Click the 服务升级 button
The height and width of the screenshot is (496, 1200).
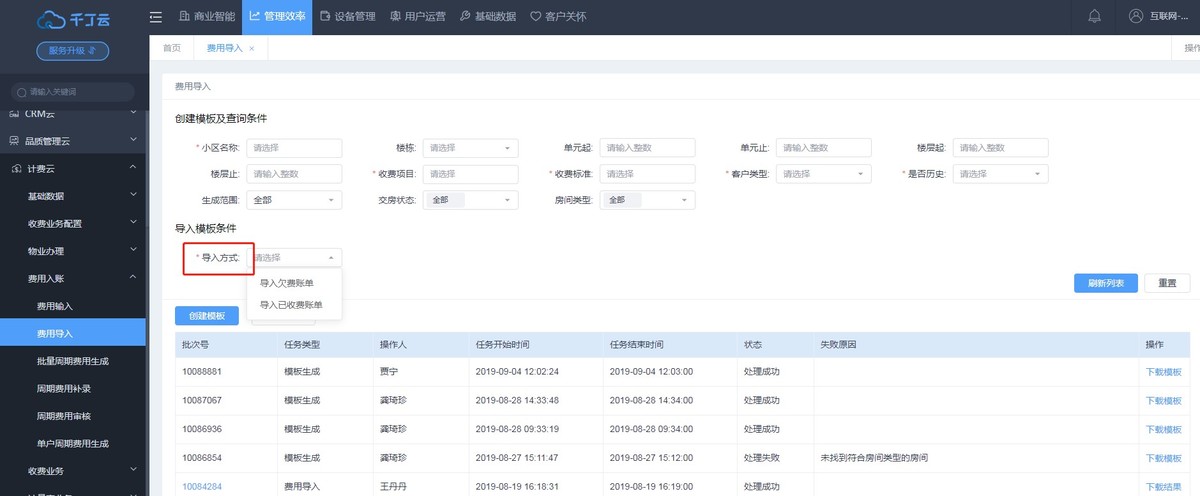pyautogui.click(x=73, y=51)
